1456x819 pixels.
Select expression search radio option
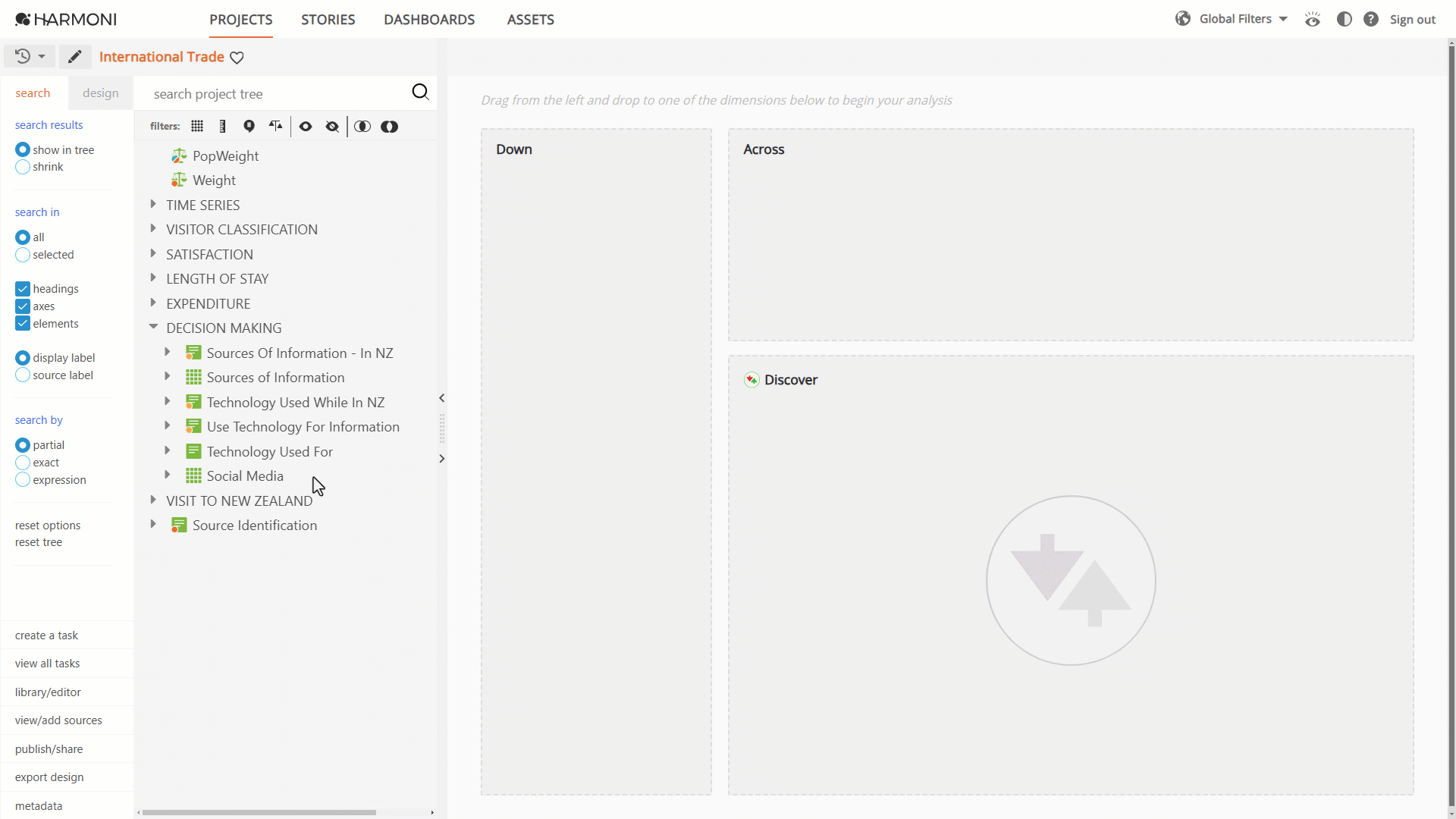click(23, 480)
